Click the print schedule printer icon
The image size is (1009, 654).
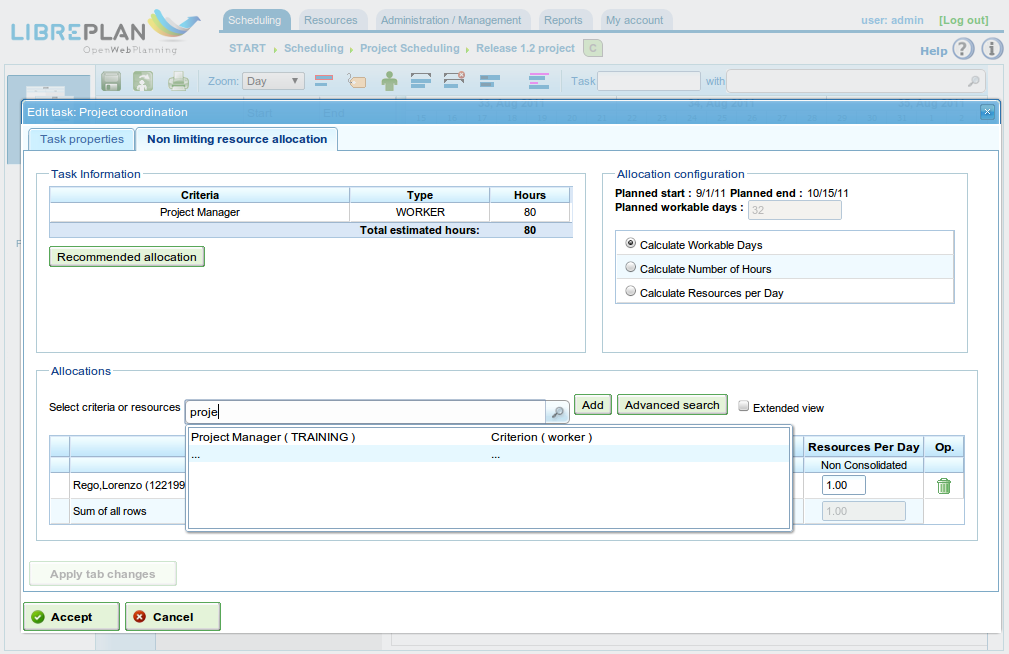178,81
